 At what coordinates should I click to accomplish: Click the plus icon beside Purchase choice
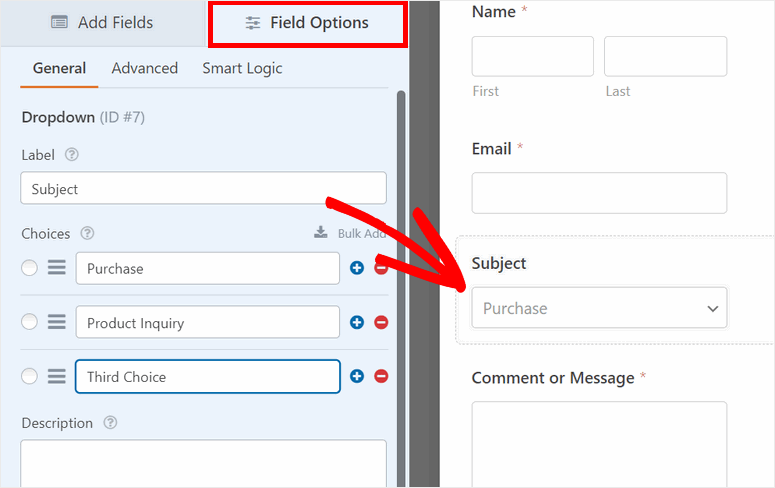coord(357,268)
